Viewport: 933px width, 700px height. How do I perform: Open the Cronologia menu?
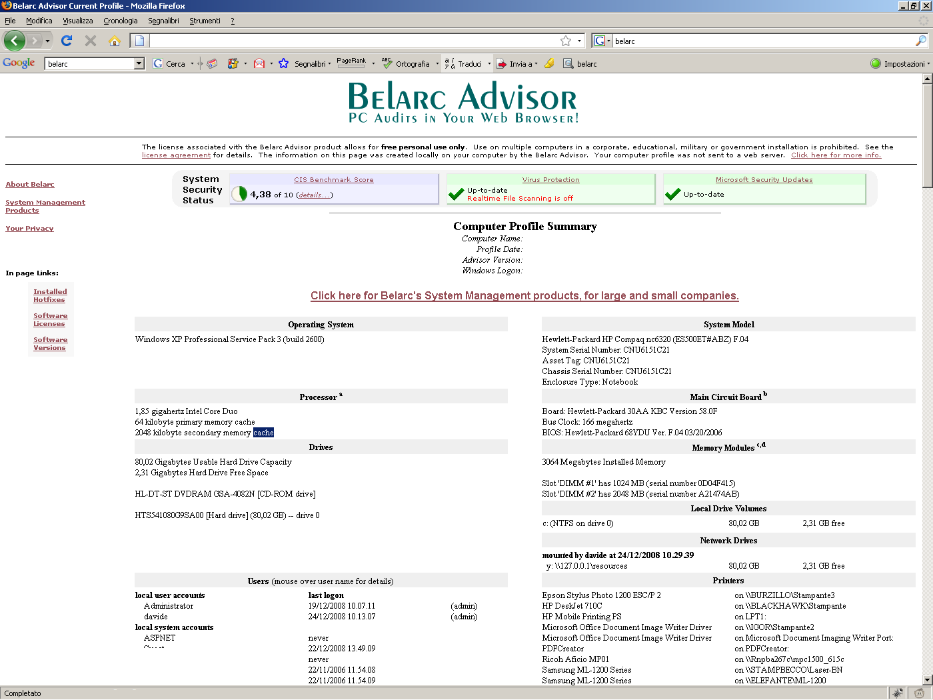click(x=120, y=21)
